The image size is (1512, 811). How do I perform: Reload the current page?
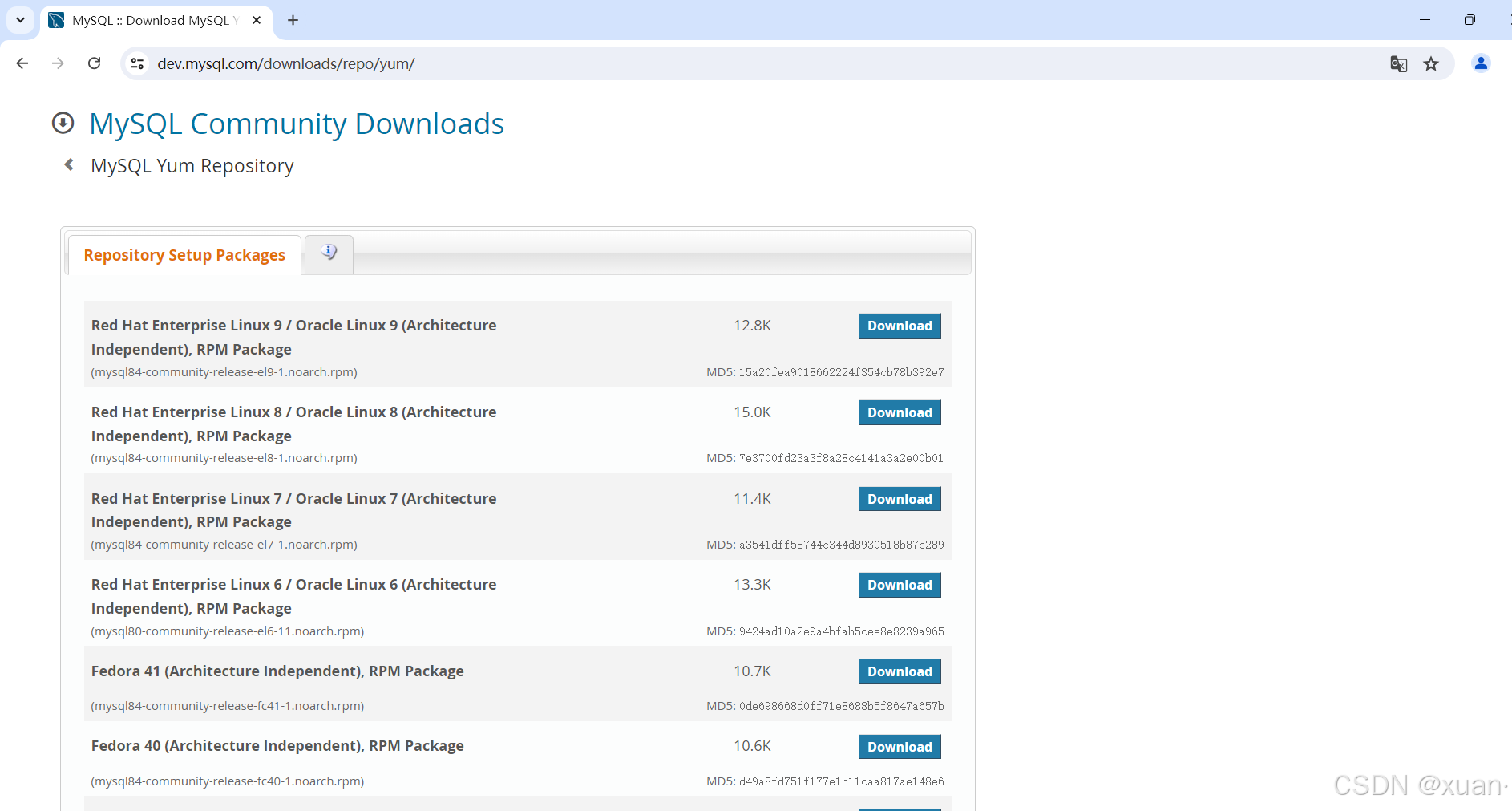94,63
